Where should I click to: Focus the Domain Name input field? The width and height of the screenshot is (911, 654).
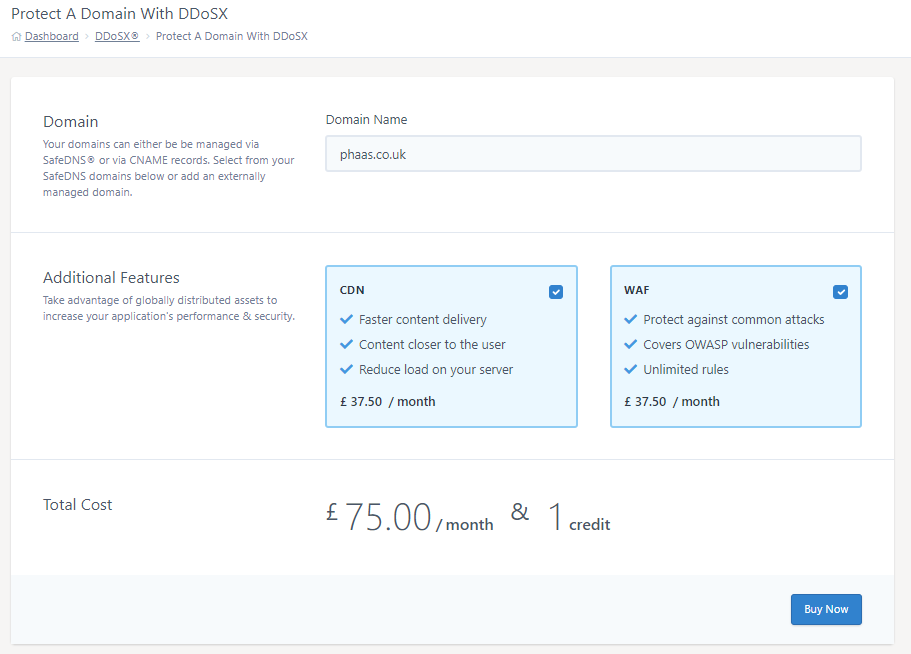[x=593, y=154]
